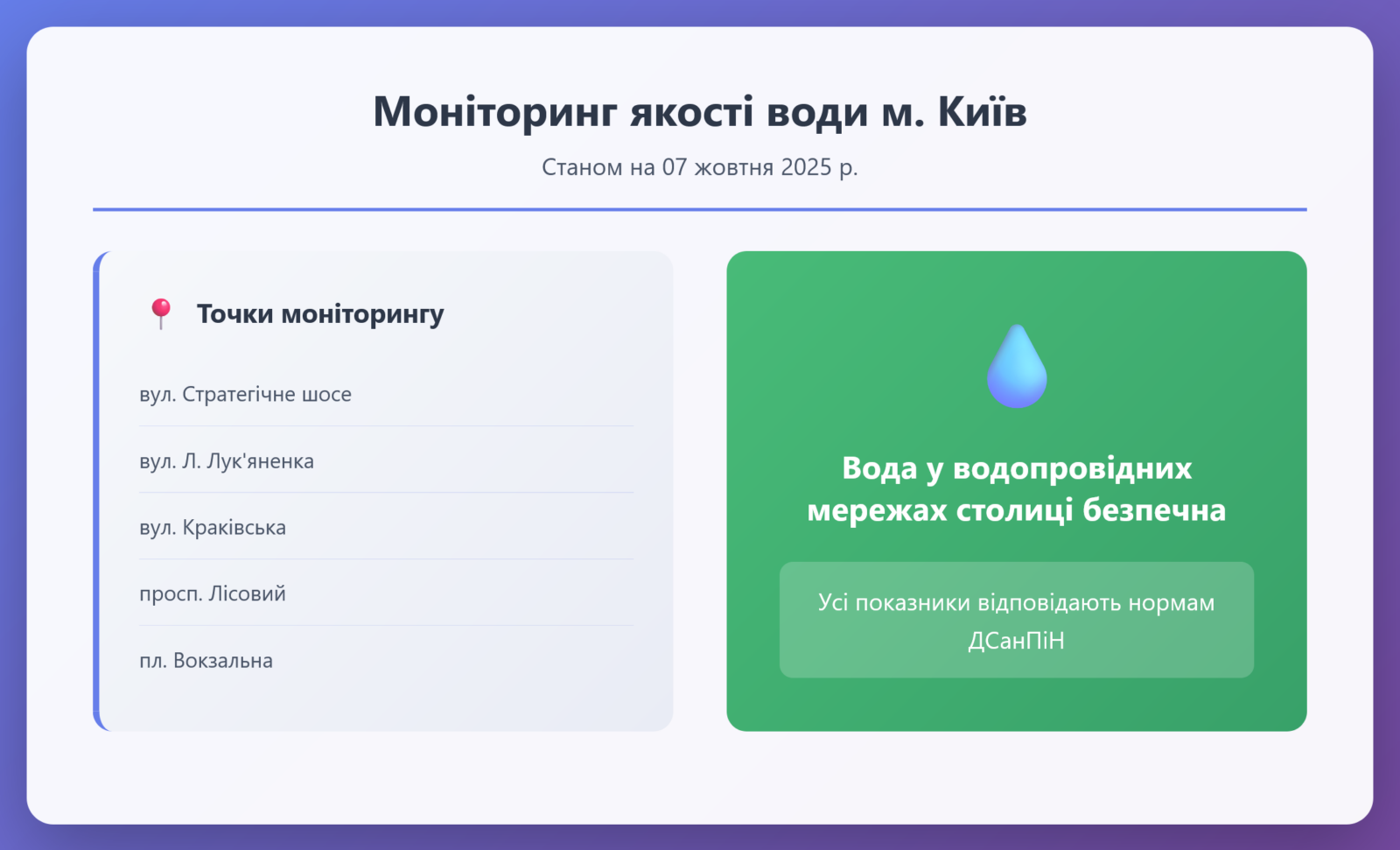The height and width of the screenshot is (850, 1400).
Task: Click the red pushpin icon
Action: (x=160, y=313)
